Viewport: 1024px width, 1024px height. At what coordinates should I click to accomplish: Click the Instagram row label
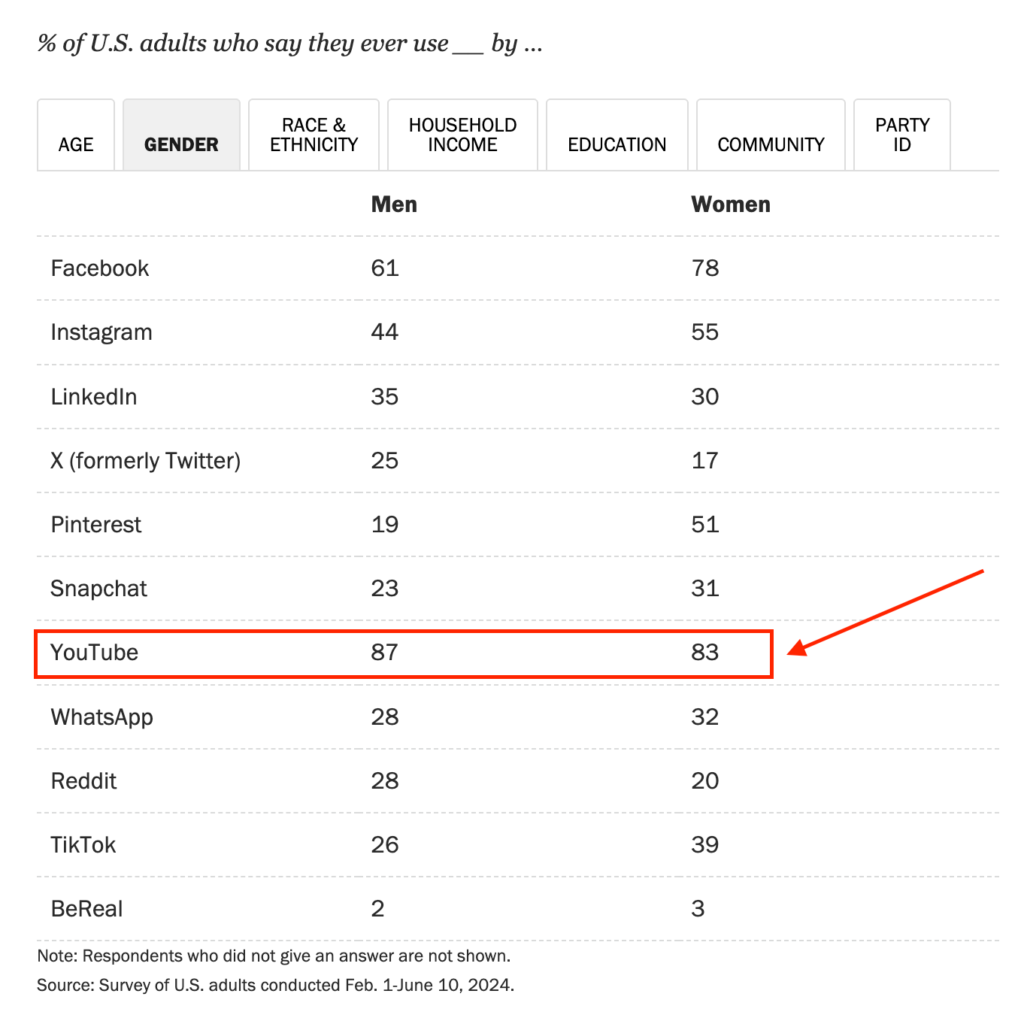click(101, 332)
